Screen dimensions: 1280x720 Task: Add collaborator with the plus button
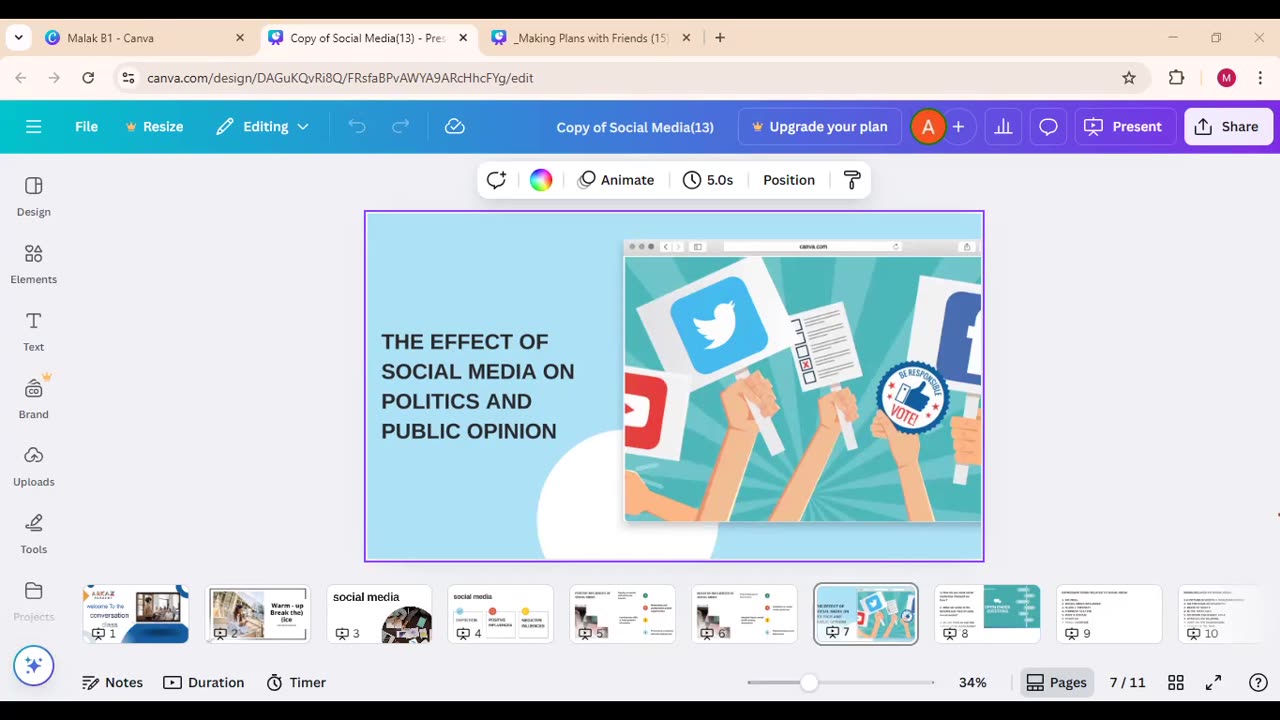click(x=958, y=127)
